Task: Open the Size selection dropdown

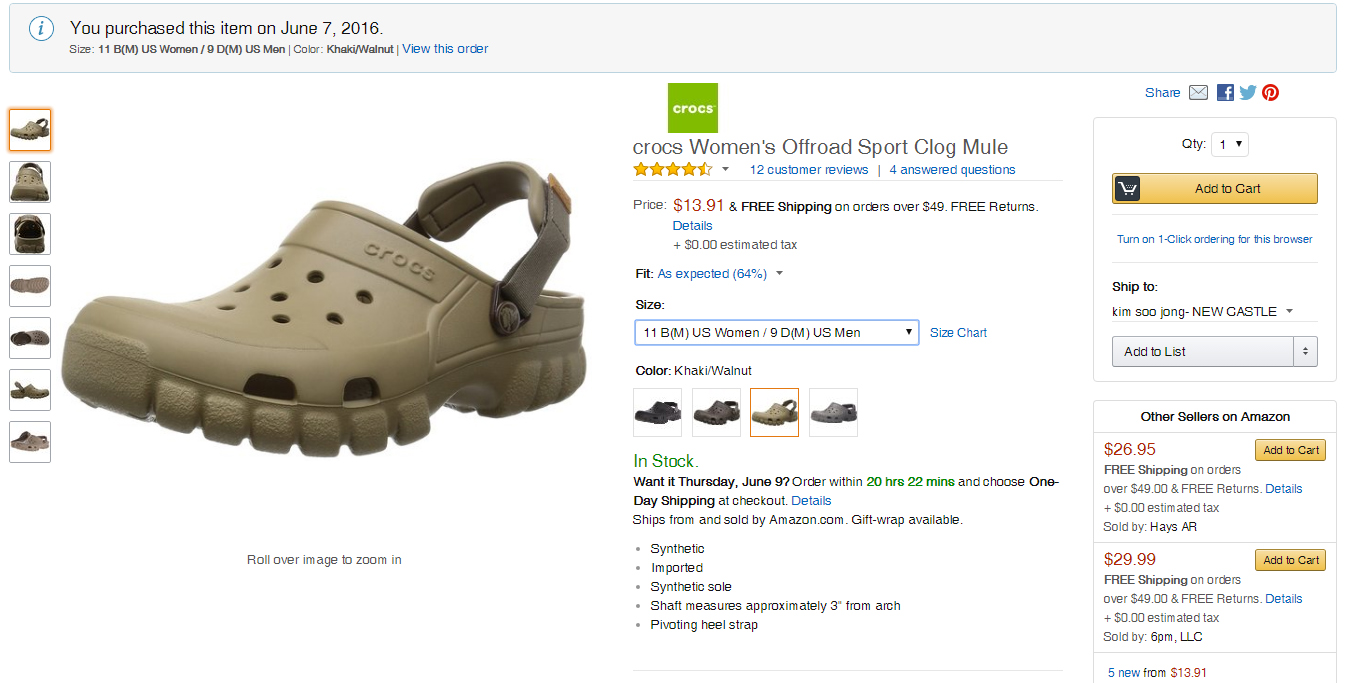Action: click(x=776, y=332)
